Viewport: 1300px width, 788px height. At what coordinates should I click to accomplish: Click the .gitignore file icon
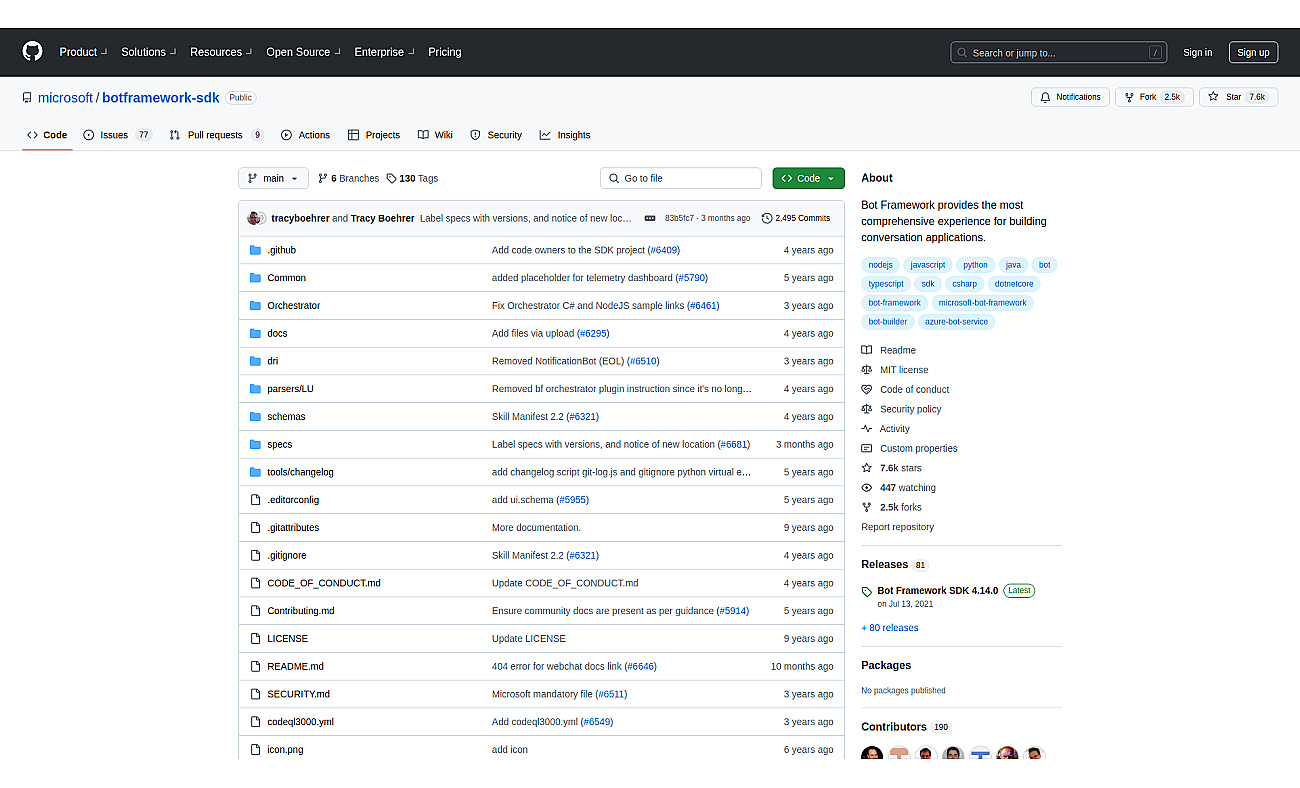click(x=255, y=555)
